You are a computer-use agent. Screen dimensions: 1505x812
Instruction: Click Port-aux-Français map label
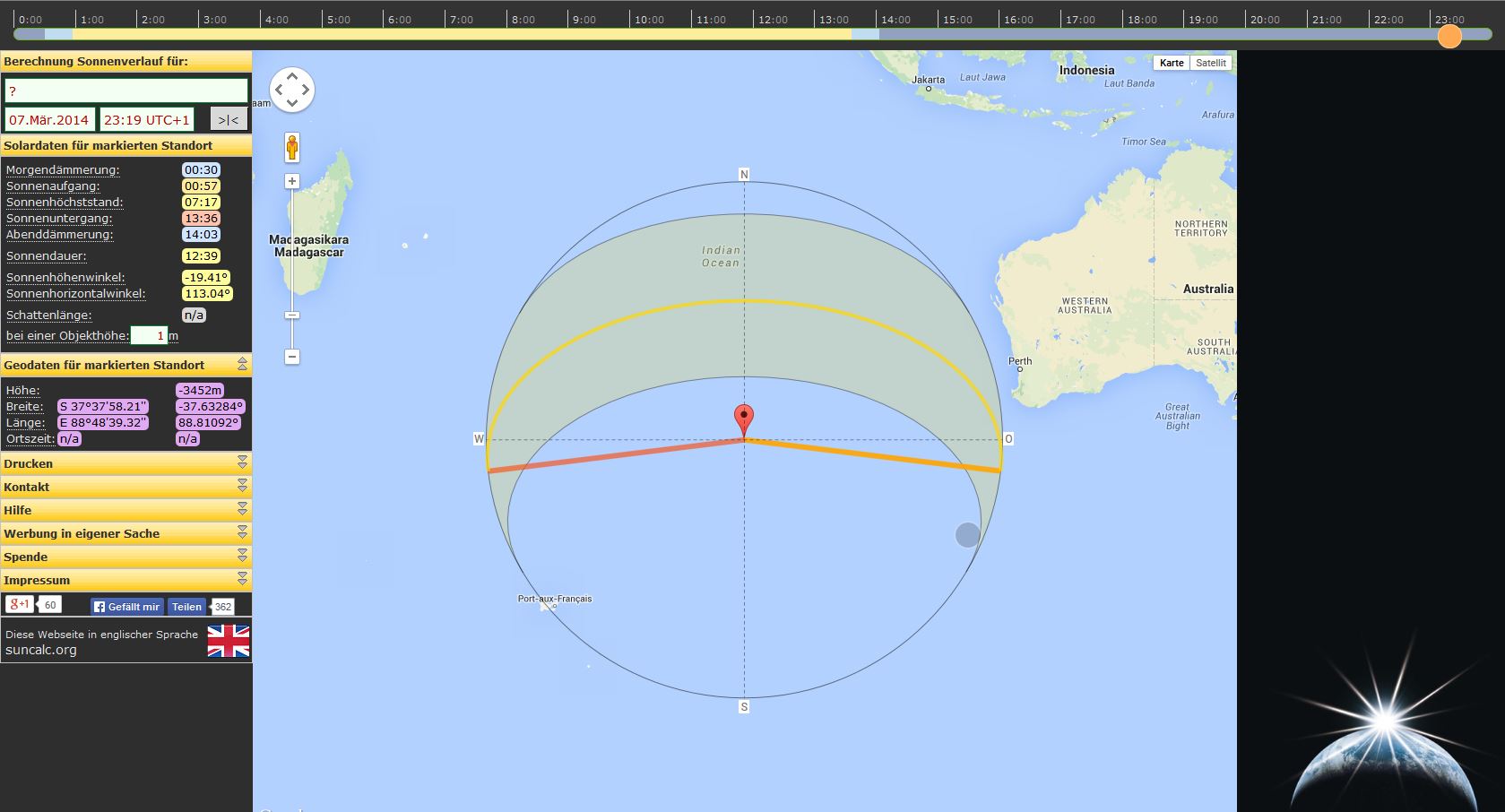coord(555,599)
